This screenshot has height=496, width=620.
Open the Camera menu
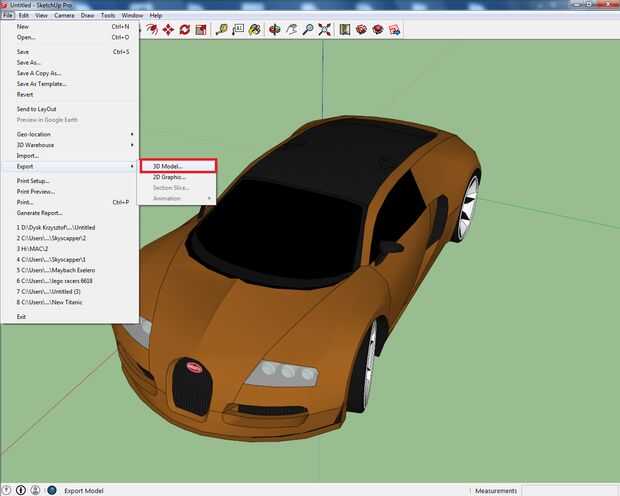click(x=64, y=16)
